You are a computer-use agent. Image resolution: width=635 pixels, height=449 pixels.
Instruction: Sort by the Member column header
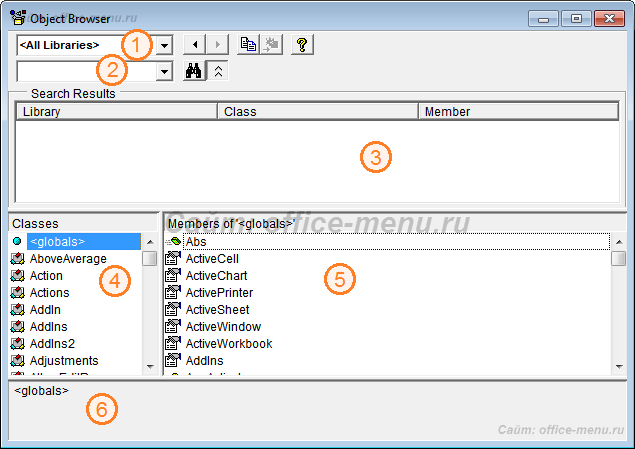pos(518,111)
